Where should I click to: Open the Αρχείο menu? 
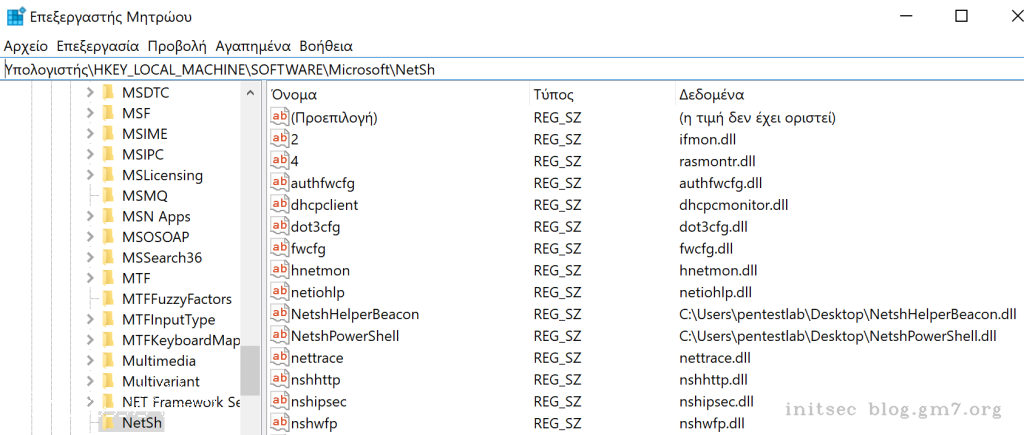pyautogui.click(x=26, y=46)
